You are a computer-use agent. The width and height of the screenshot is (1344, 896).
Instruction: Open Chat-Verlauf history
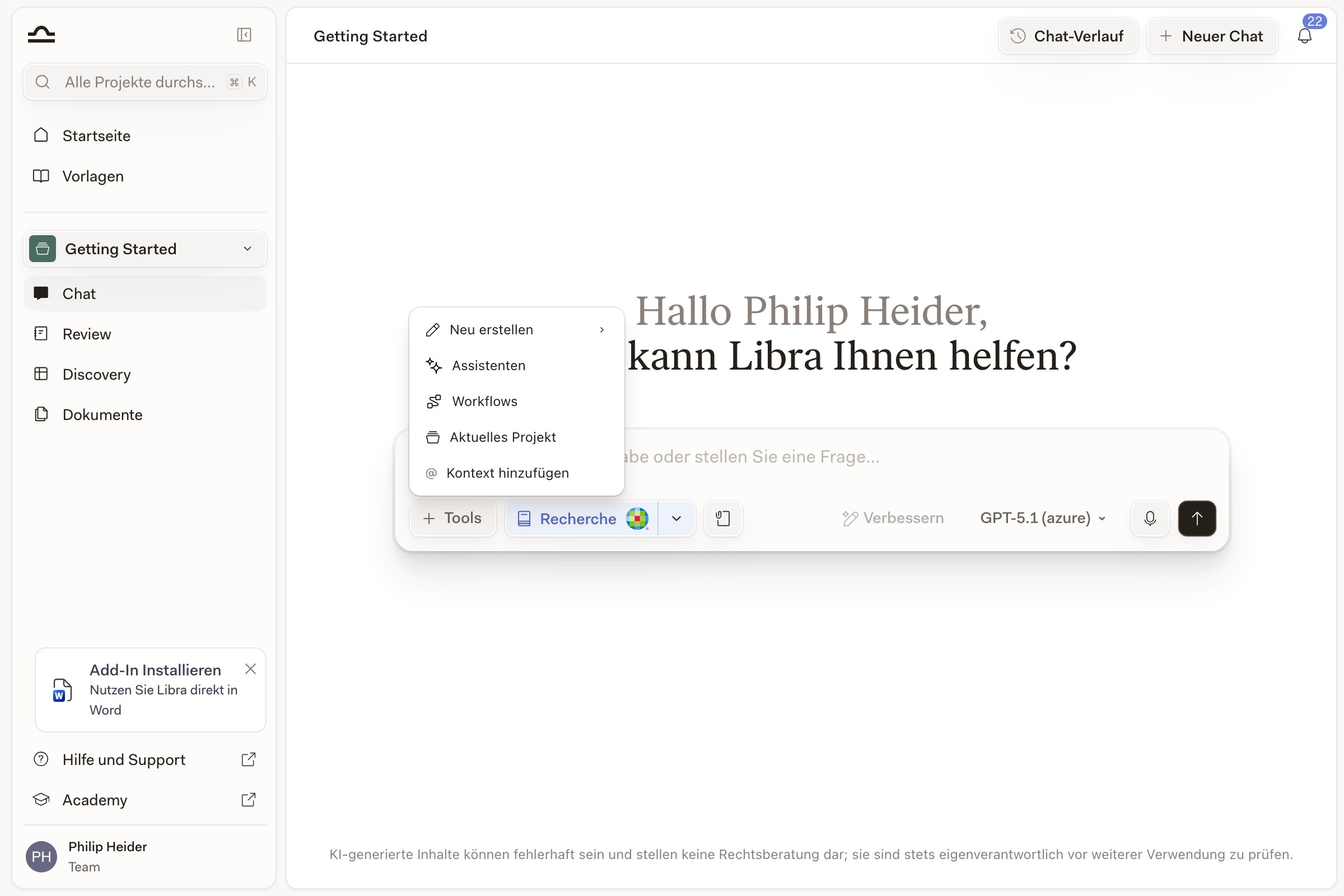[1067, 36]
